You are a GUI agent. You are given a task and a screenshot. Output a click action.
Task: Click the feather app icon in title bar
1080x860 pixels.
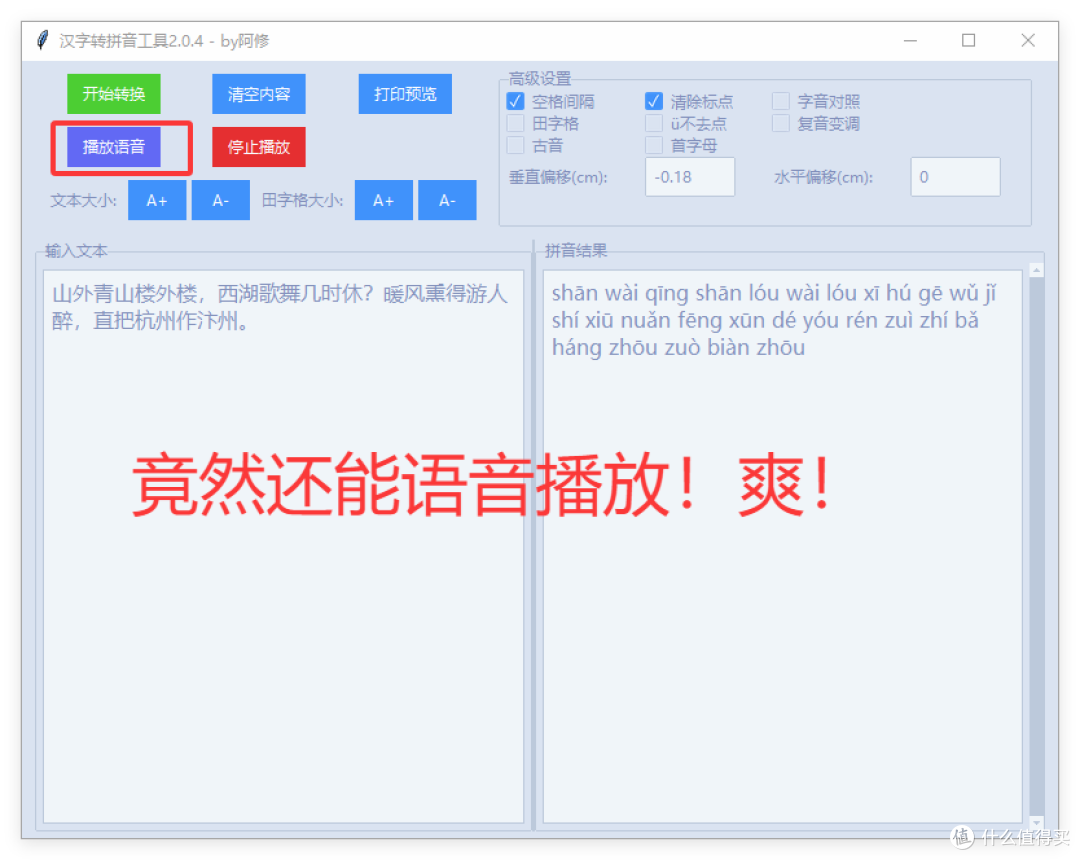(43, 41)
